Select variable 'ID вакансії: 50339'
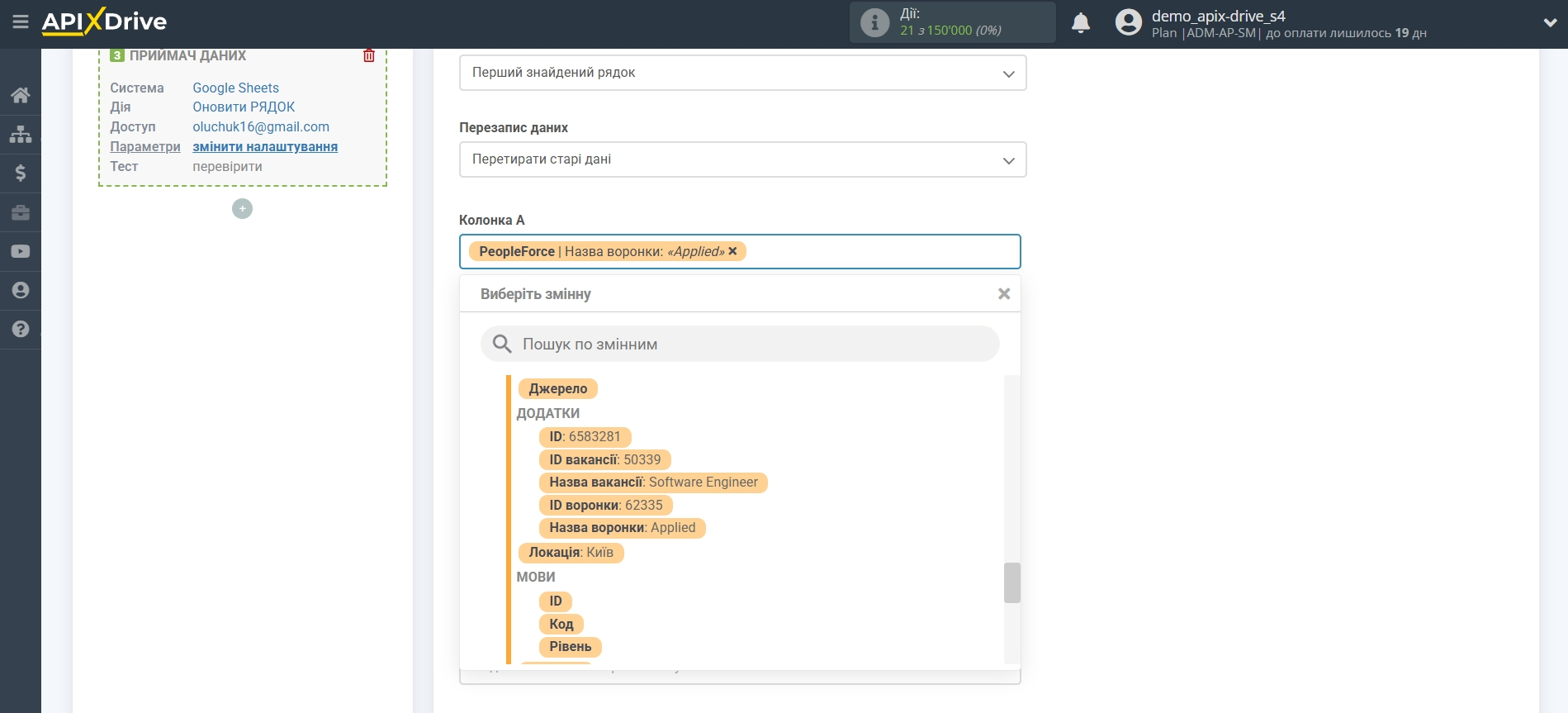This screenshot has height=713, width=1568. point(605,459)
